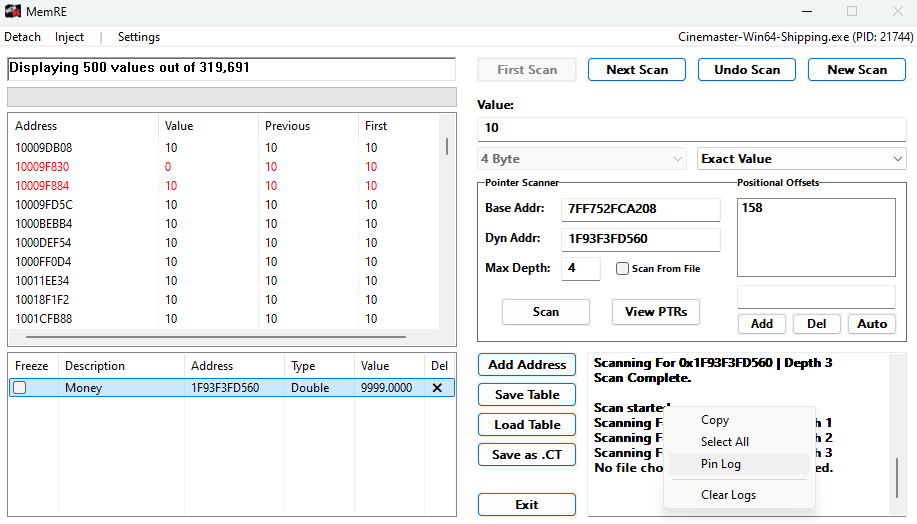The width and height of the screenshot is (917, 524).
Task: Click the Save as .CT button
Action: click(527, 455)
